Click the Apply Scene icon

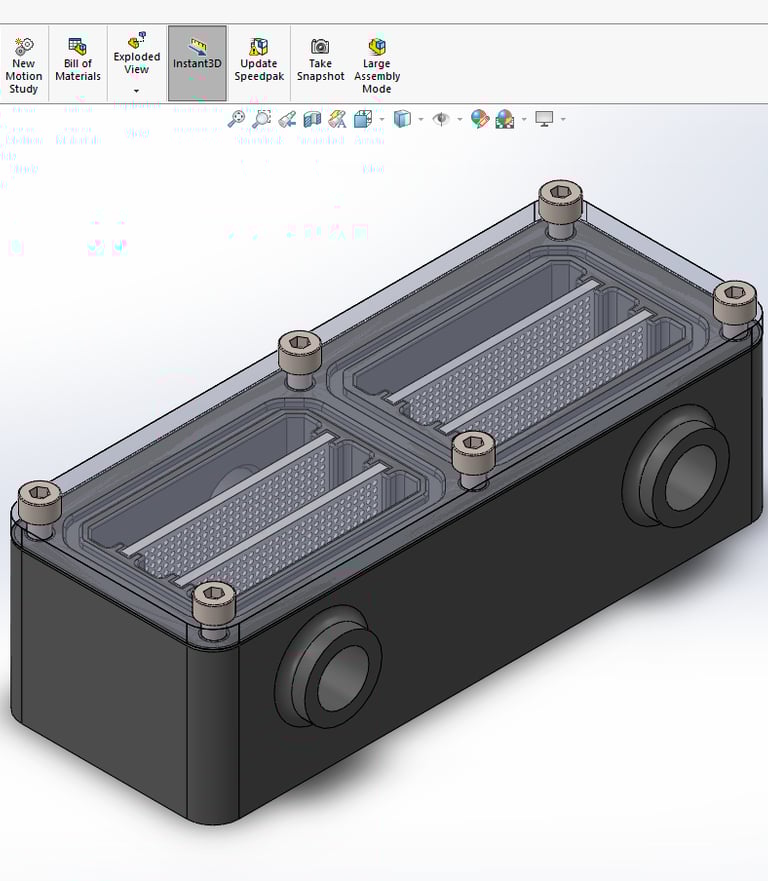[505, 119]
